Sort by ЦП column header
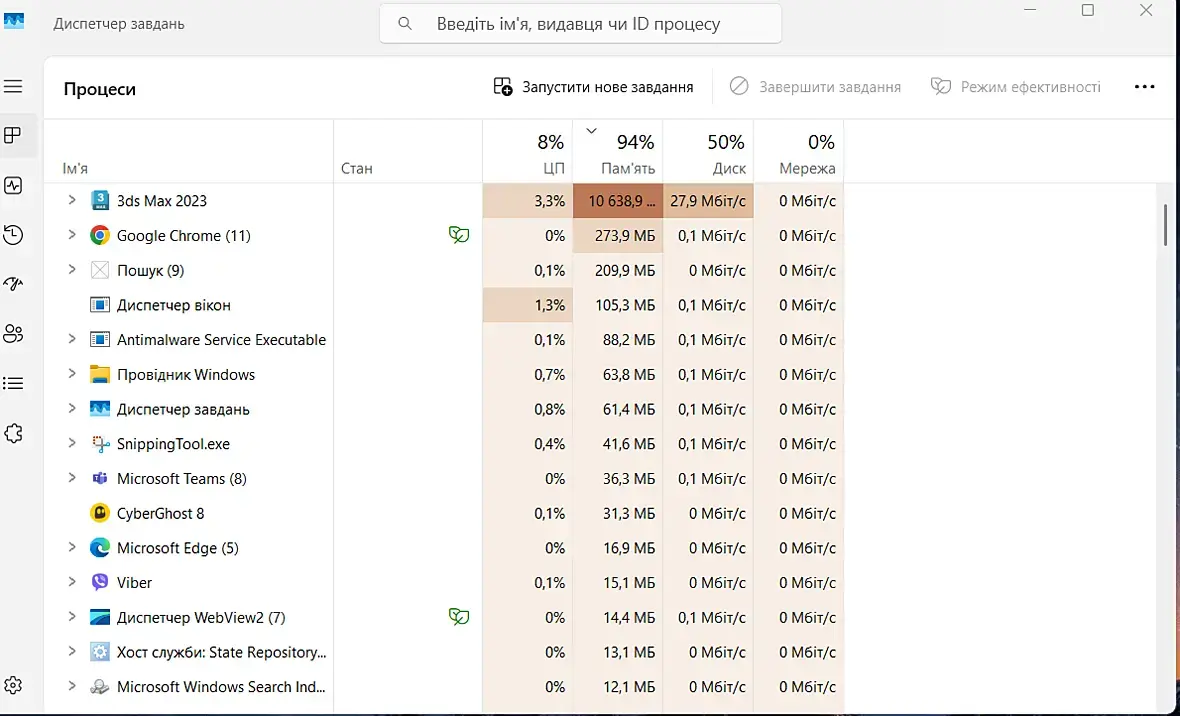 553,168
